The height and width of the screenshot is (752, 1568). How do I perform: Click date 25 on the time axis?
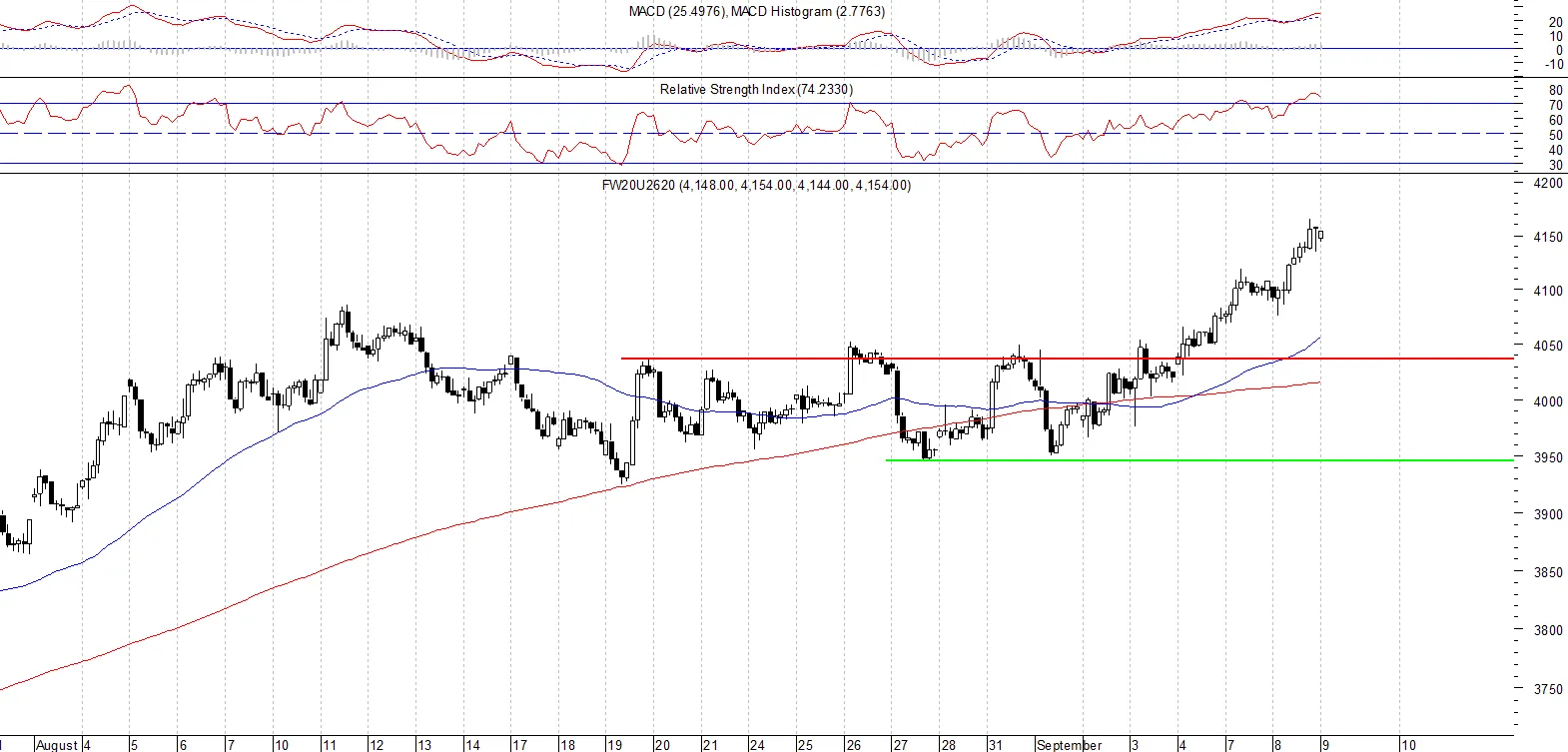click(x=805, y=744)
